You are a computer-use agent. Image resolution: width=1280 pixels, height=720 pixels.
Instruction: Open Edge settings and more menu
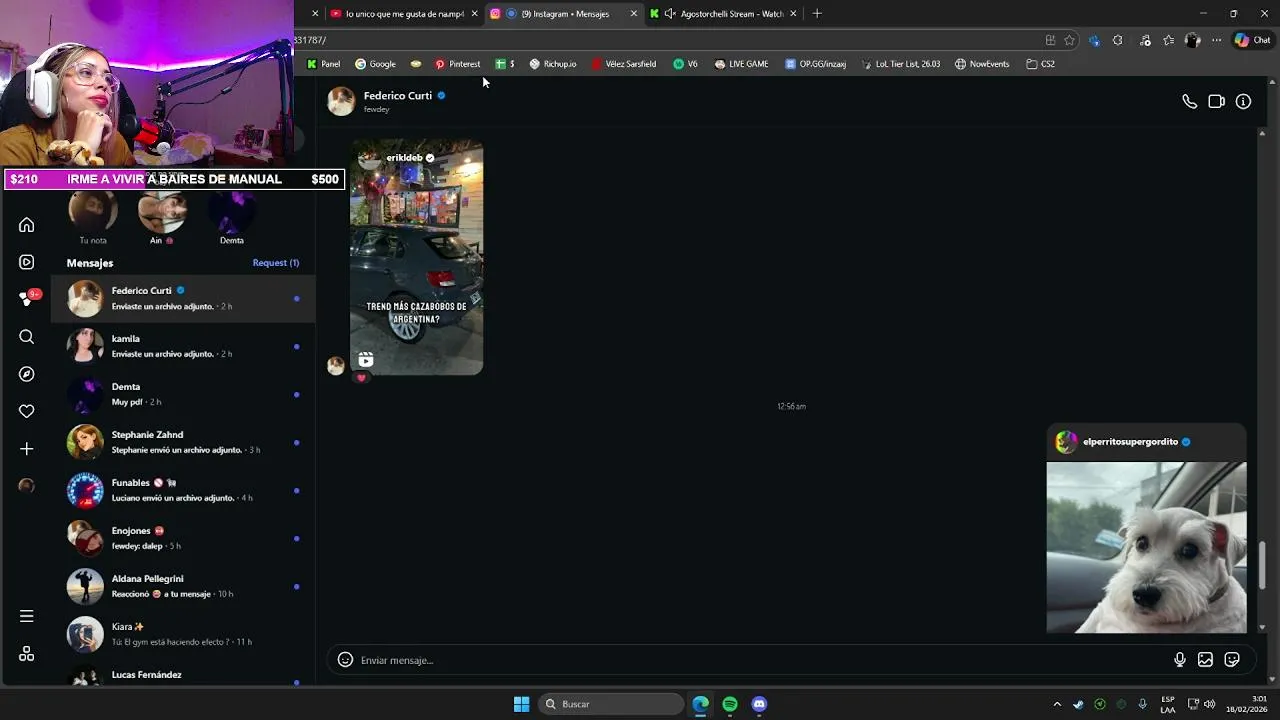click(x=1216, y=40)
